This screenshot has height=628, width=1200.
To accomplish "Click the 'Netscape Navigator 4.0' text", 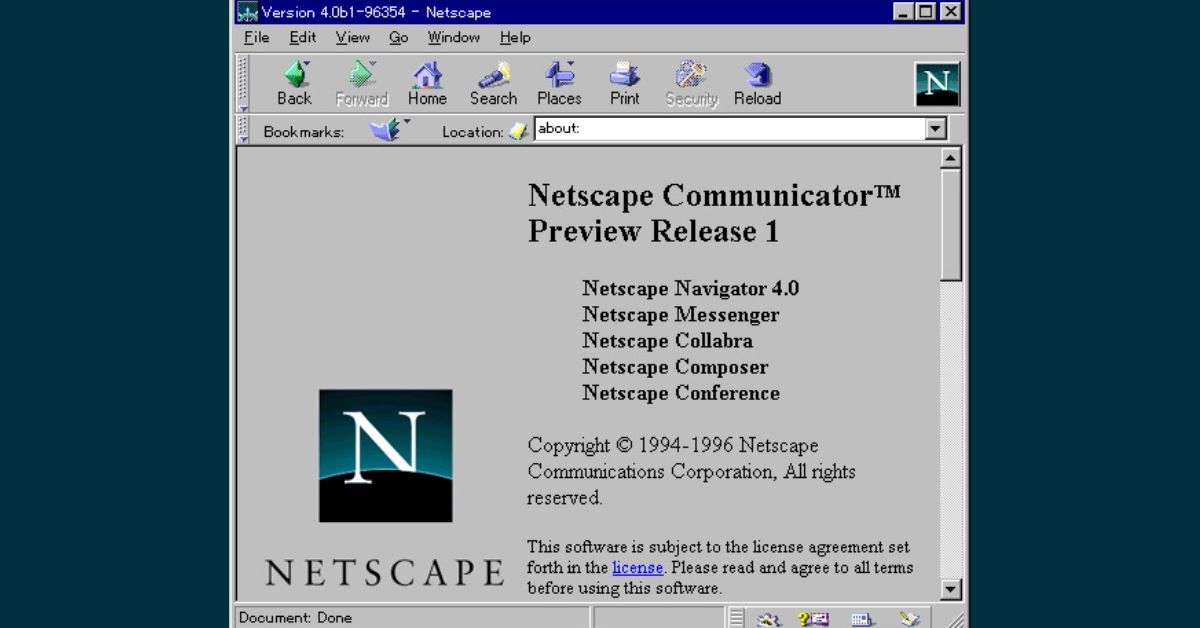I will pos(691,289).
